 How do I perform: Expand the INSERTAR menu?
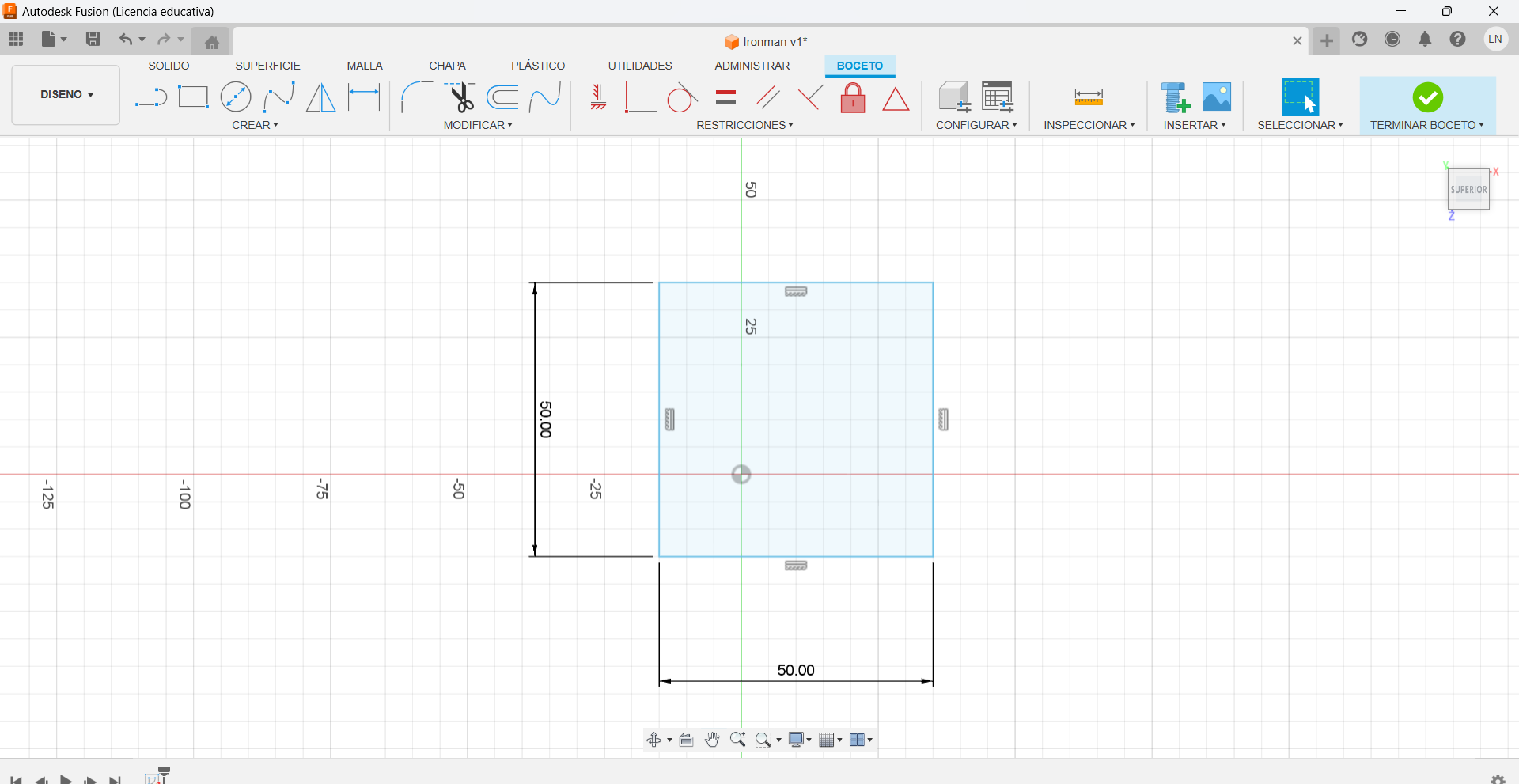[1195, 125]
